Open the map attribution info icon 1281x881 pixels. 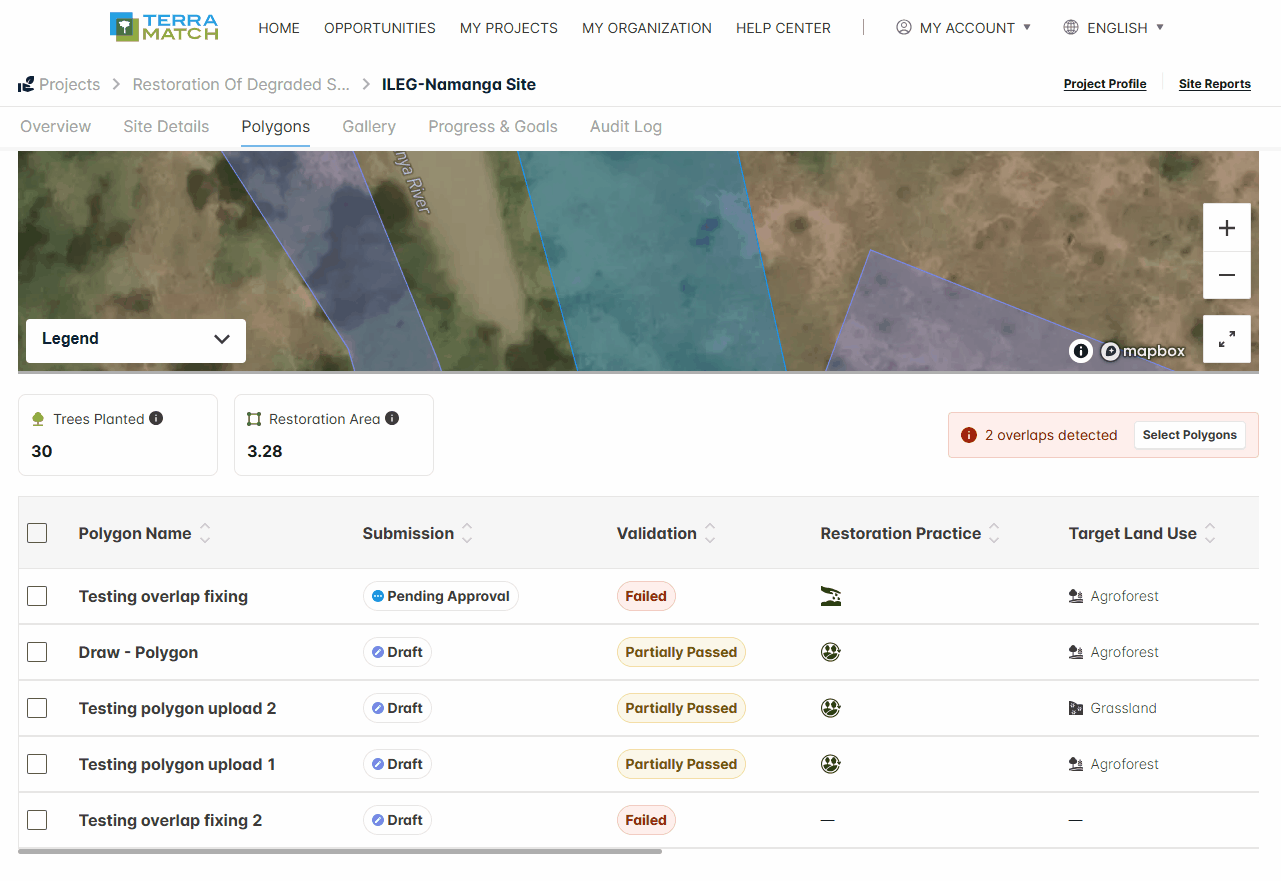[1081, 351]
